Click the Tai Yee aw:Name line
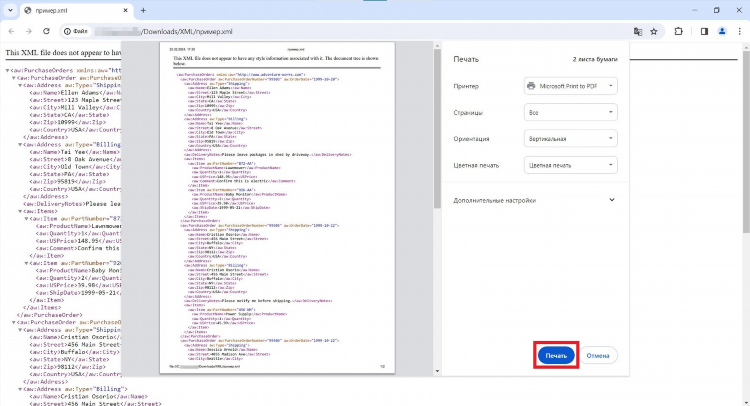 (x=75, y=152)
